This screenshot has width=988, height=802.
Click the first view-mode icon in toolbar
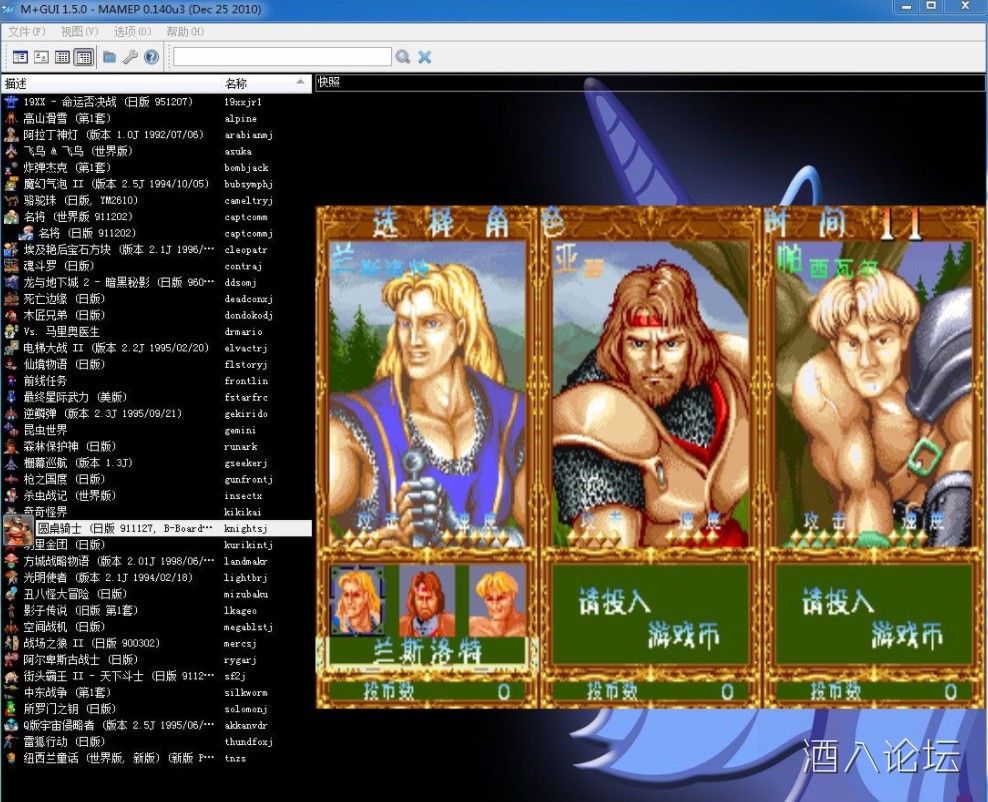[20, 57]
